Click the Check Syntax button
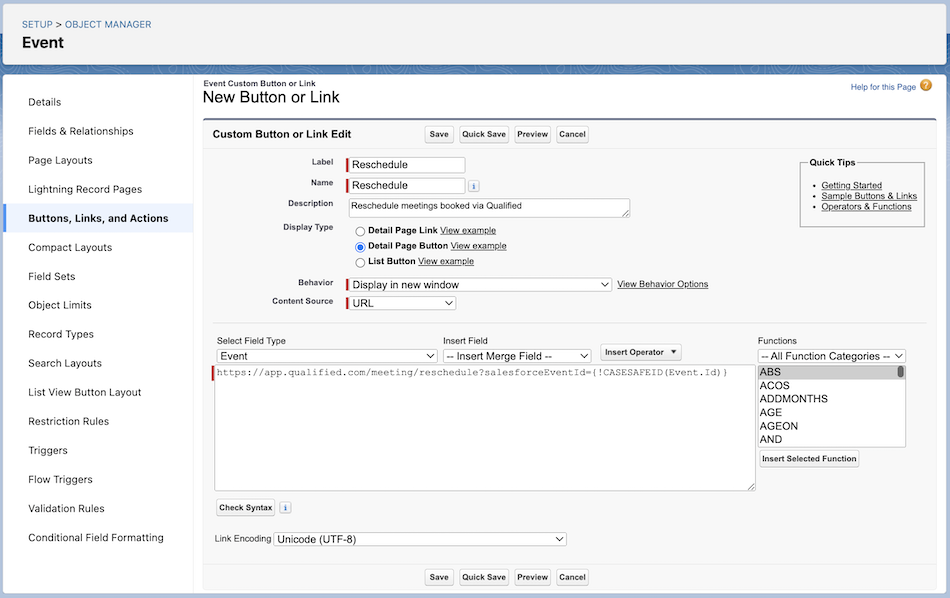 245,508
